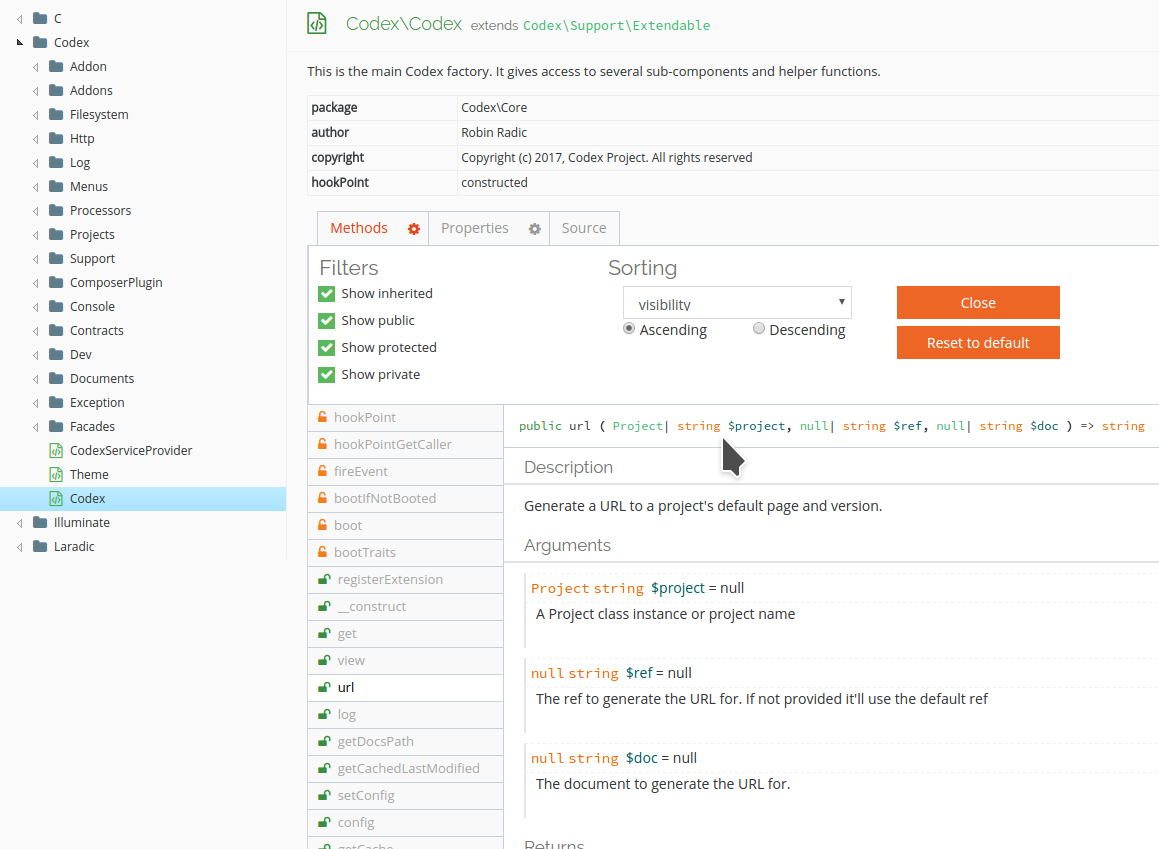Click the Filesystem folder icon
The image size is (1159, 849).
click(56, 114)
